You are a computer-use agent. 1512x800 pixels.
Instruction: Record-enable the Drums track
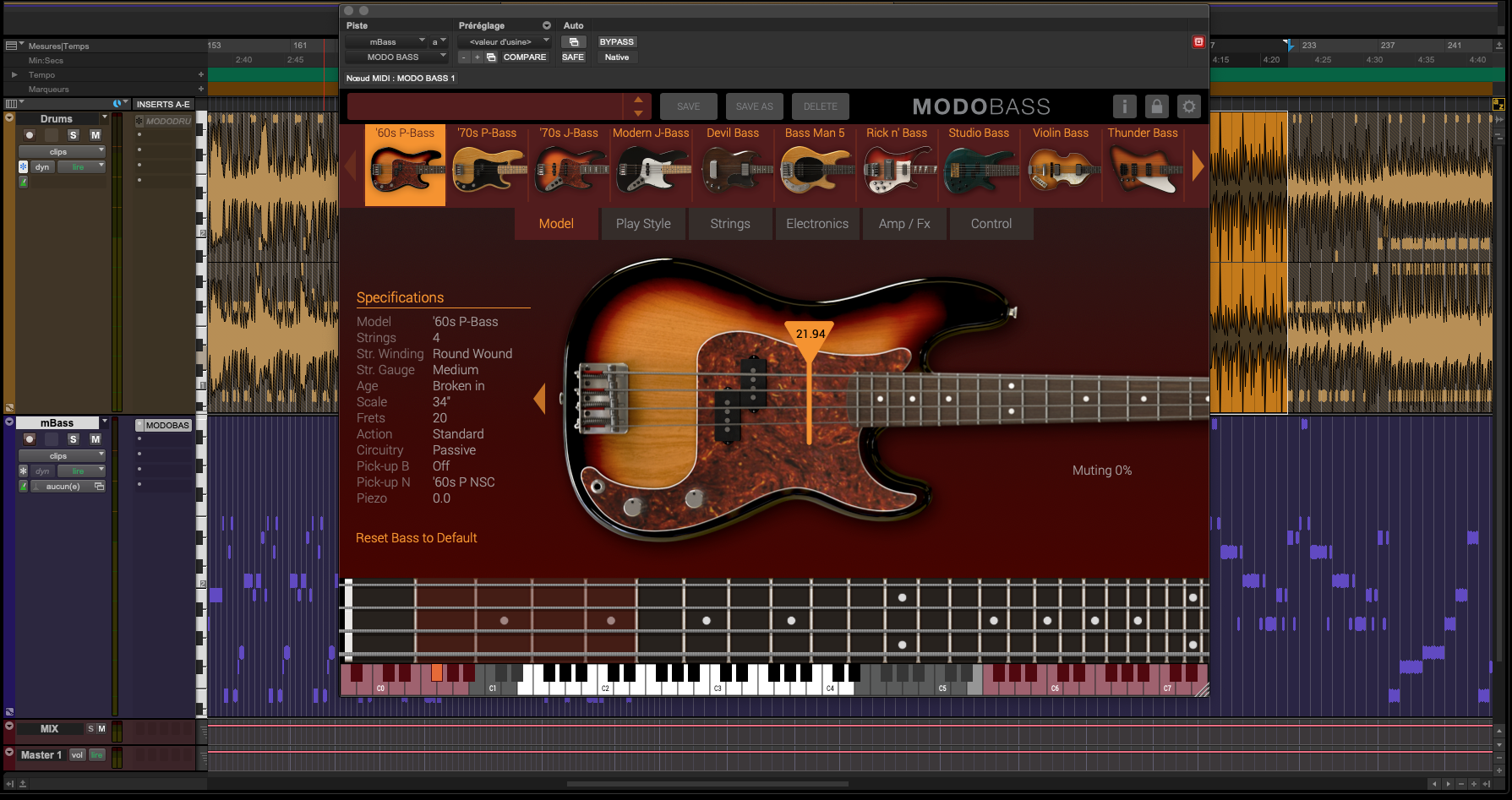[x=30, y=135]
